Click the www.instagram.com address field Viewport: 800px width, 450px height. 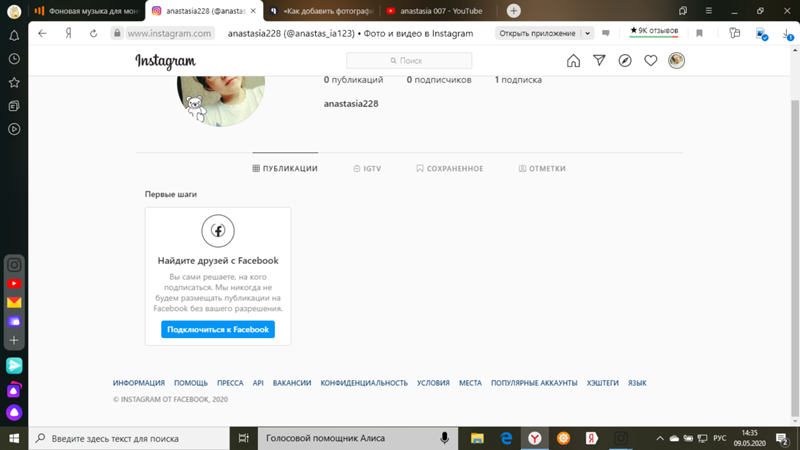(169, 33)
